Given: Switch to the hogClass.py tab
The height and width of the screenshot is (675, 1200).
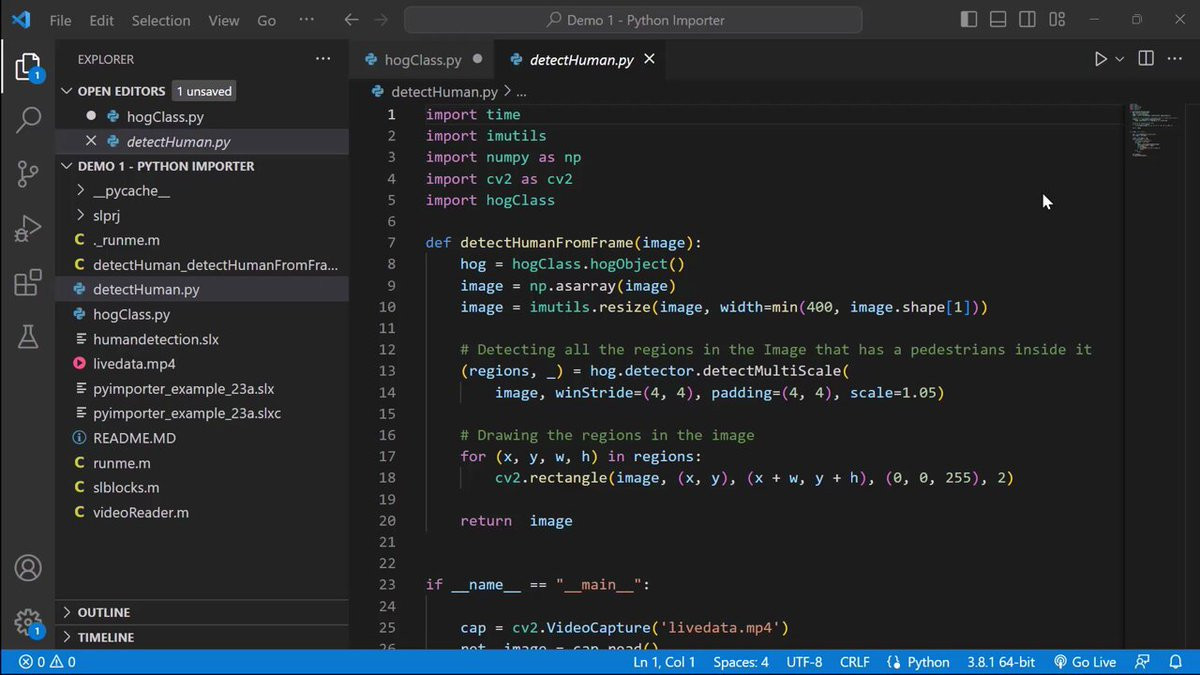Looking at the screenshot, I should (x=423, y=59).
